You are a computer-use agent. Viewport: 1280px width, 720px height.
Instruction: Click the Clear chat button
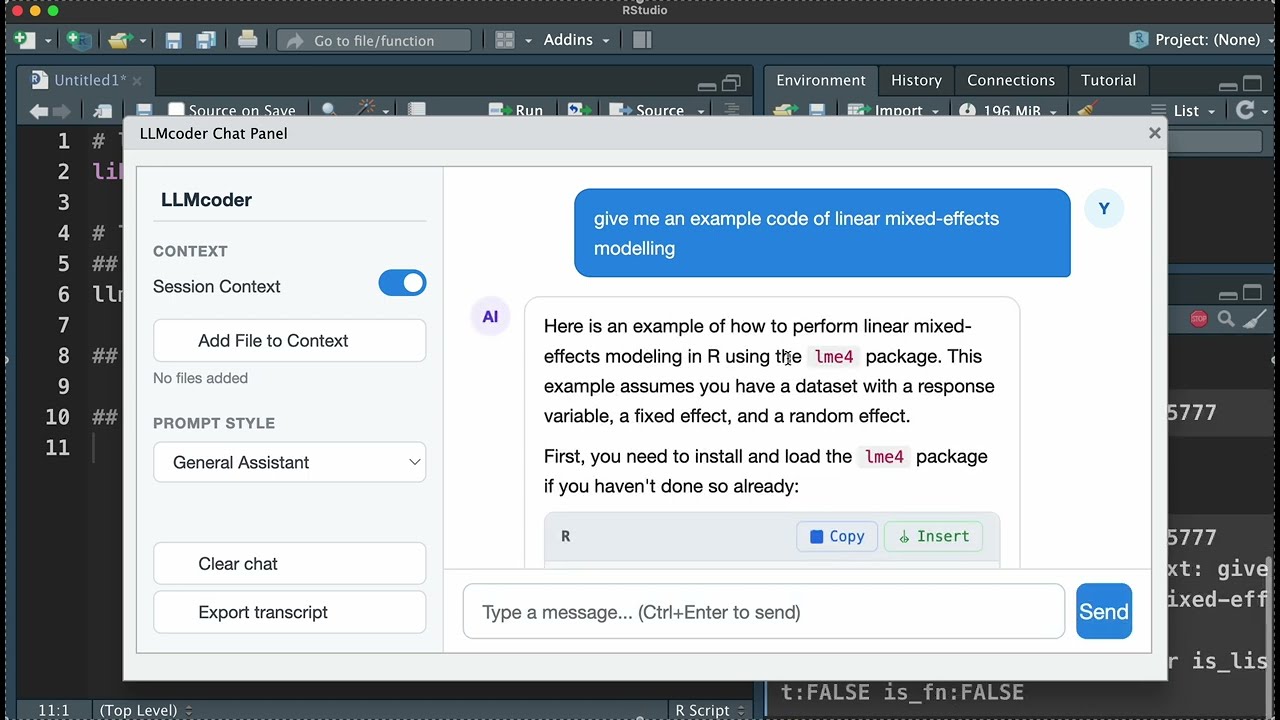pos(290,563)
